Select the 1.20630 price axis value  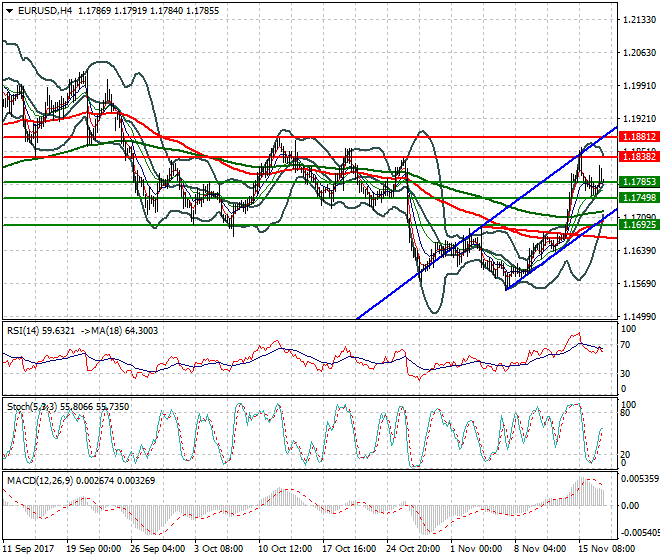point(639,53)
